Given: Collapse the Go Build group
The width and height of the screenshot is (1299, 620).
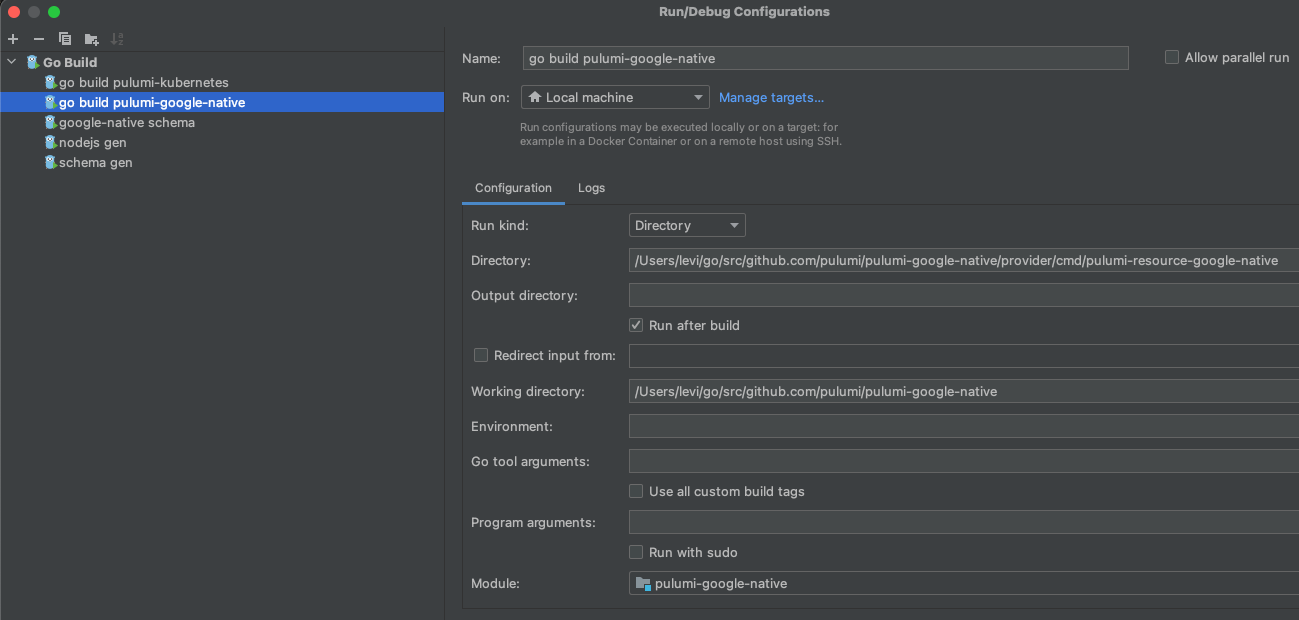Looking at the screenshot, I should pos(11,62).
